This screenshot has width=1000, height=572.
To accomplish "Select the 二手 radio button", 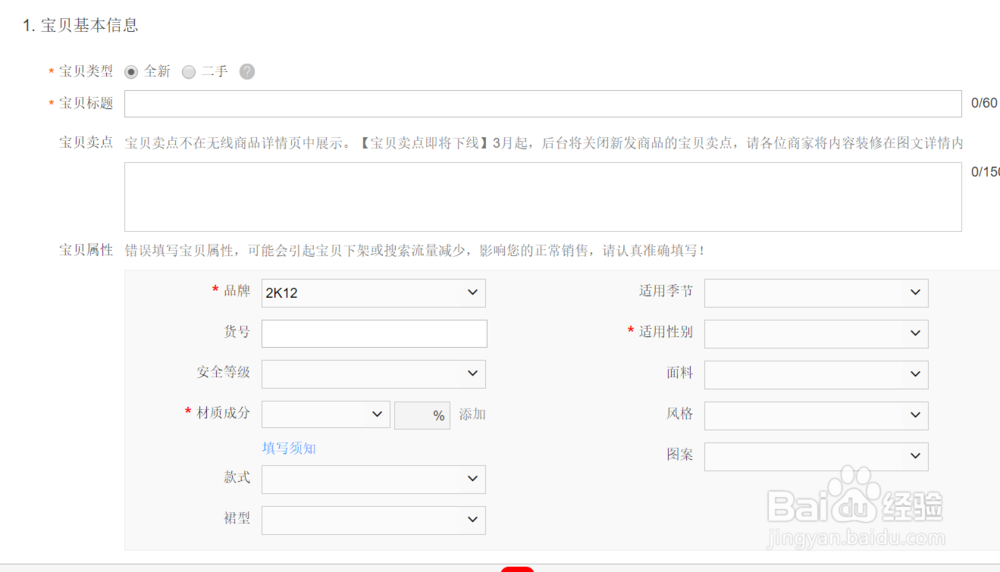I will coord(189,72).
